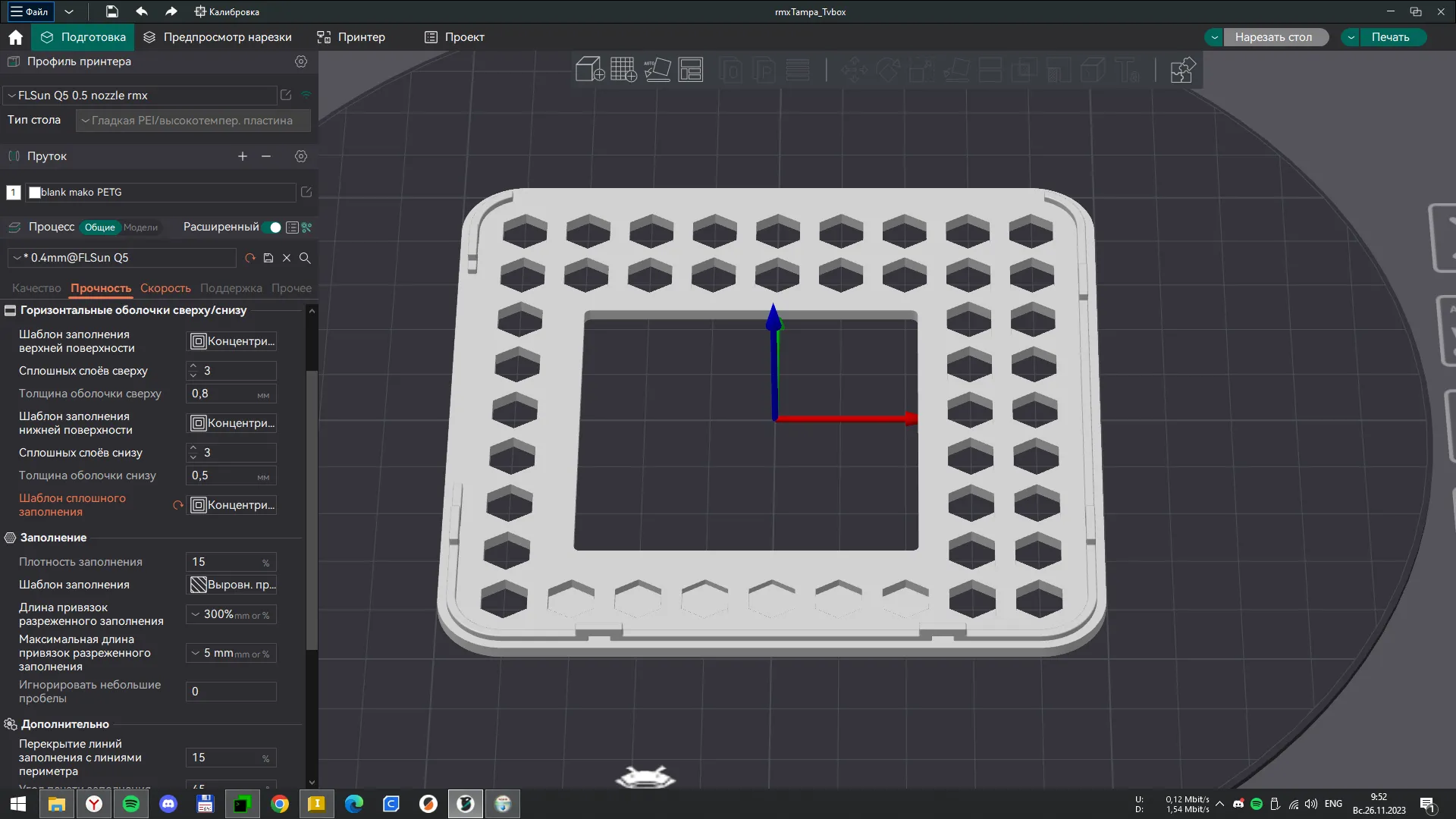Click the blank mako PETG filament color swatch

click(x=34, y=193)
